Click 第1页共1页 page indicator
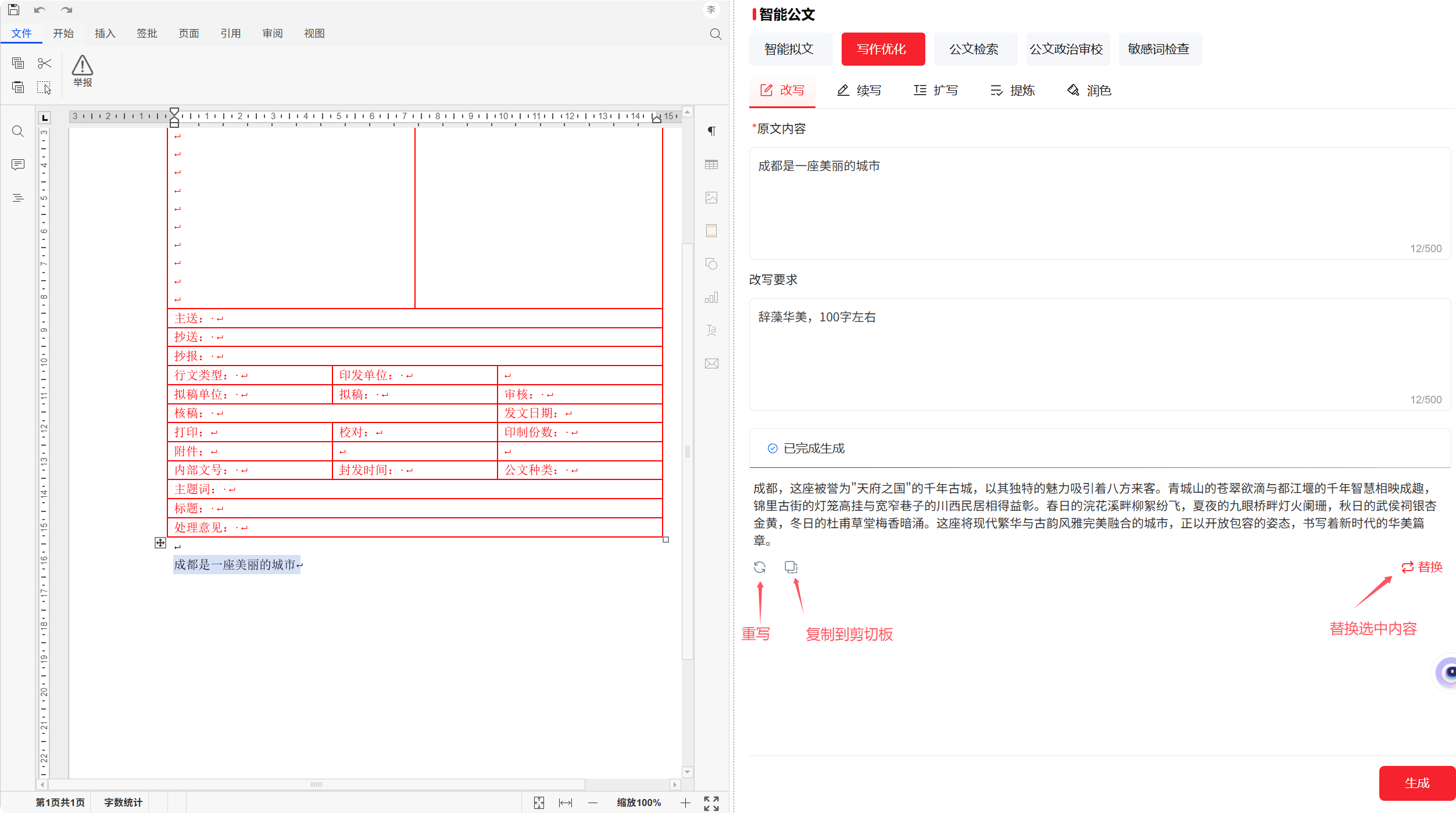The width and height of the screenshot is (1456, 813). [60, 803]
